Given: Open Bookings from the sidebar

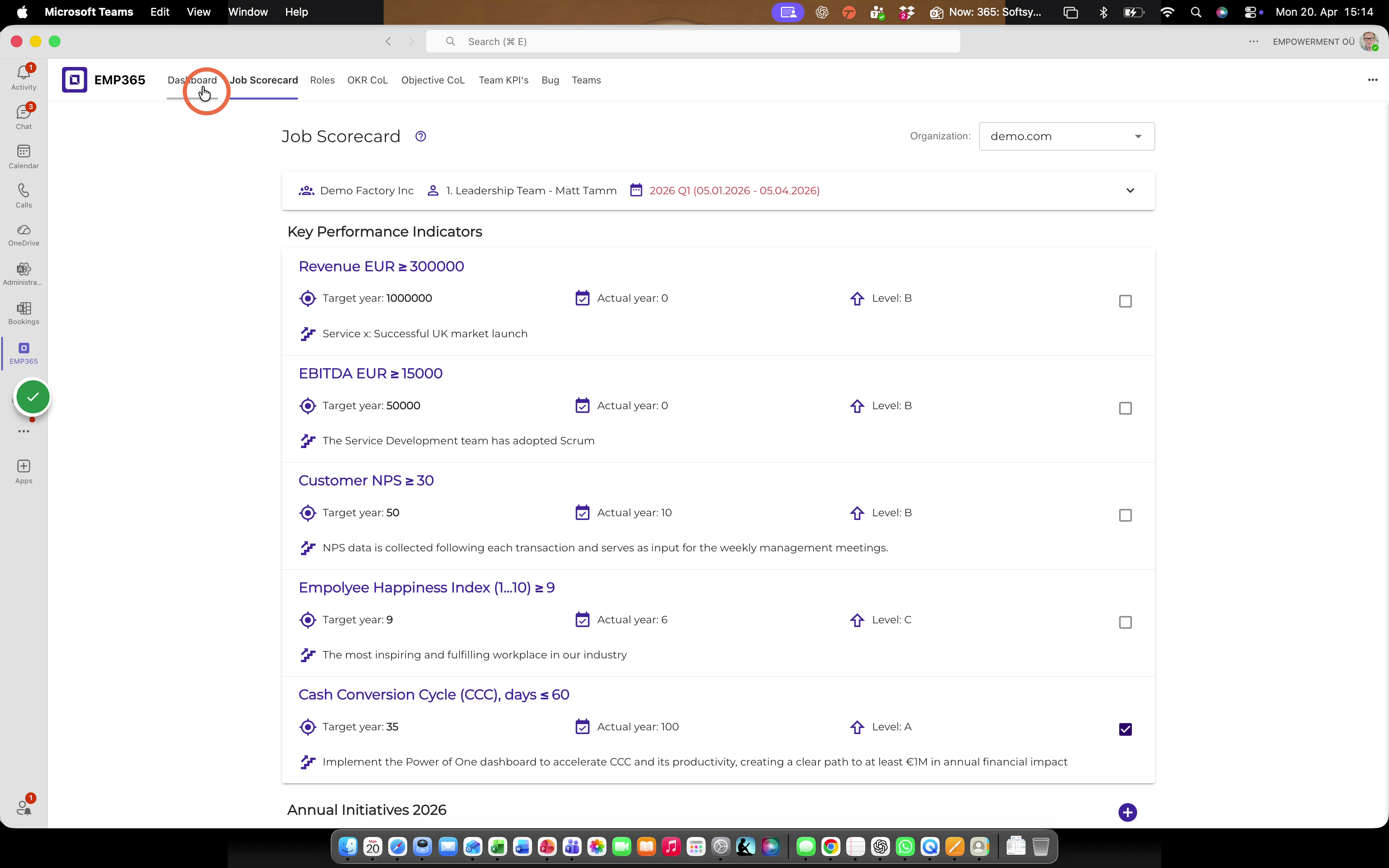Looking at the screenshot, I should pos(24,313).
